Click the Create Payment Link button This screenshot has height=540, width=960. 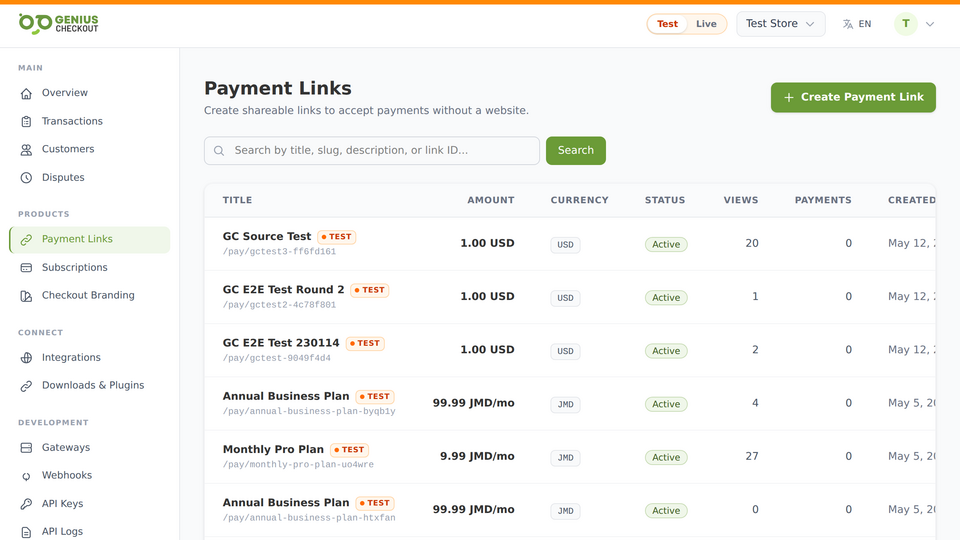[x=853, y=97]
